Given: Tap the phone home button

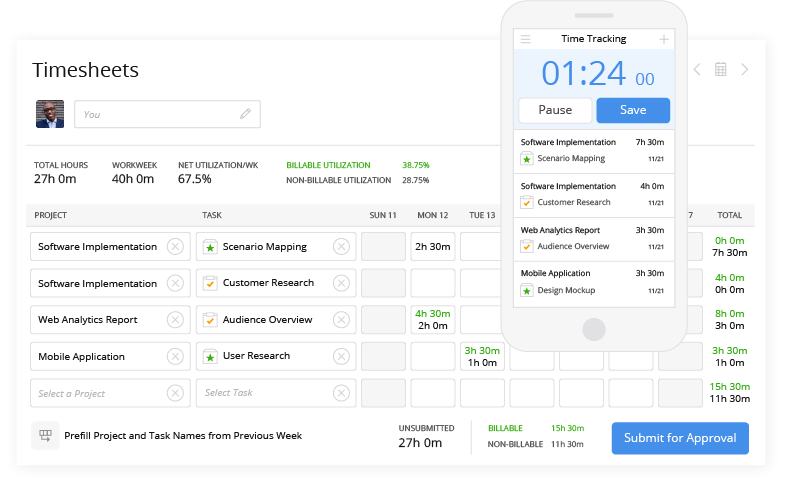Looking at the screenshot, I should click(x=594, y=329).
